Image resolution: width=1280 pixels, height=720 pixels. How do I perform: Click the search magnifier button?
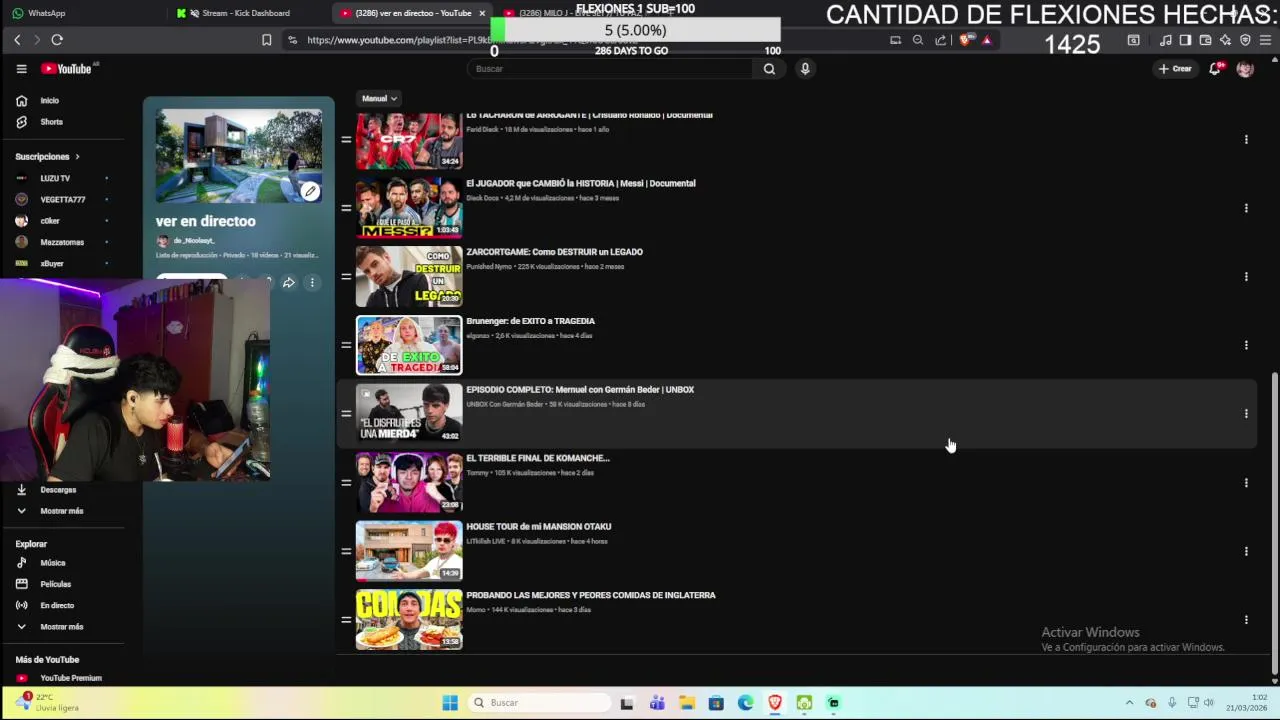tap(769, 69)
